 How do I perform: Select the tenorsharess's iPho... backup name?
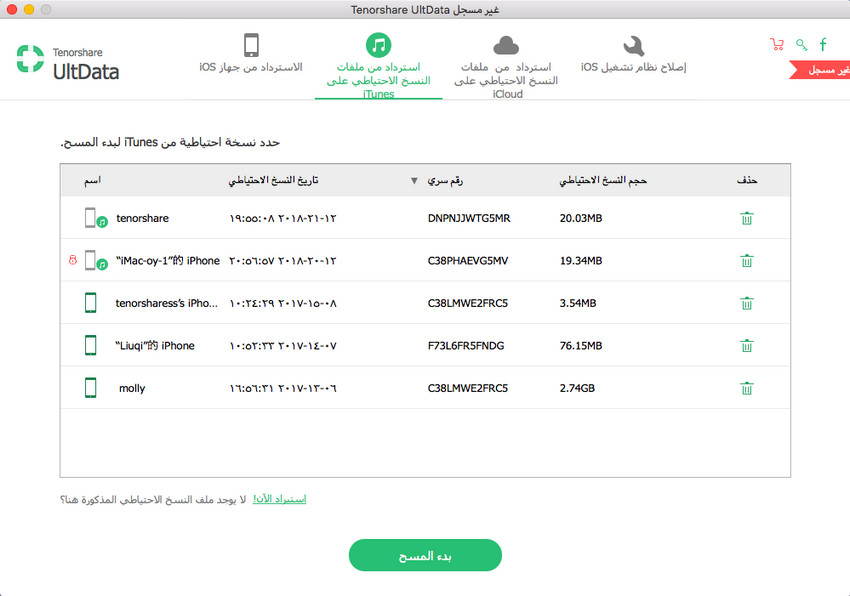tap(166, 303)
